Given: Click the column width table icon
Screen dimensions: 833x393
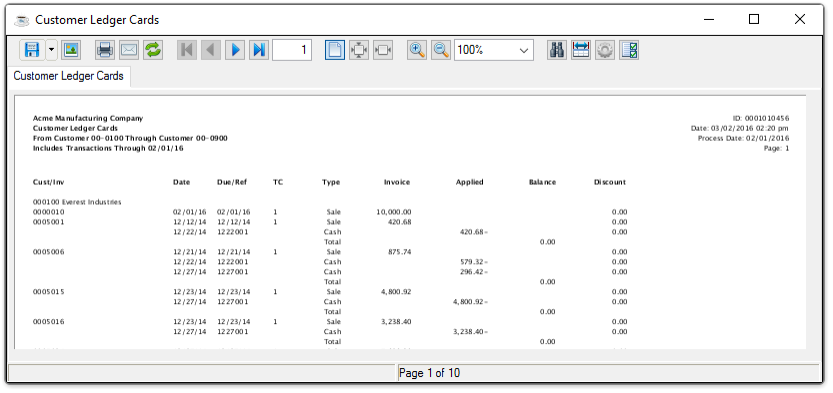Looking at the screenshot, I should coord(581,50).
